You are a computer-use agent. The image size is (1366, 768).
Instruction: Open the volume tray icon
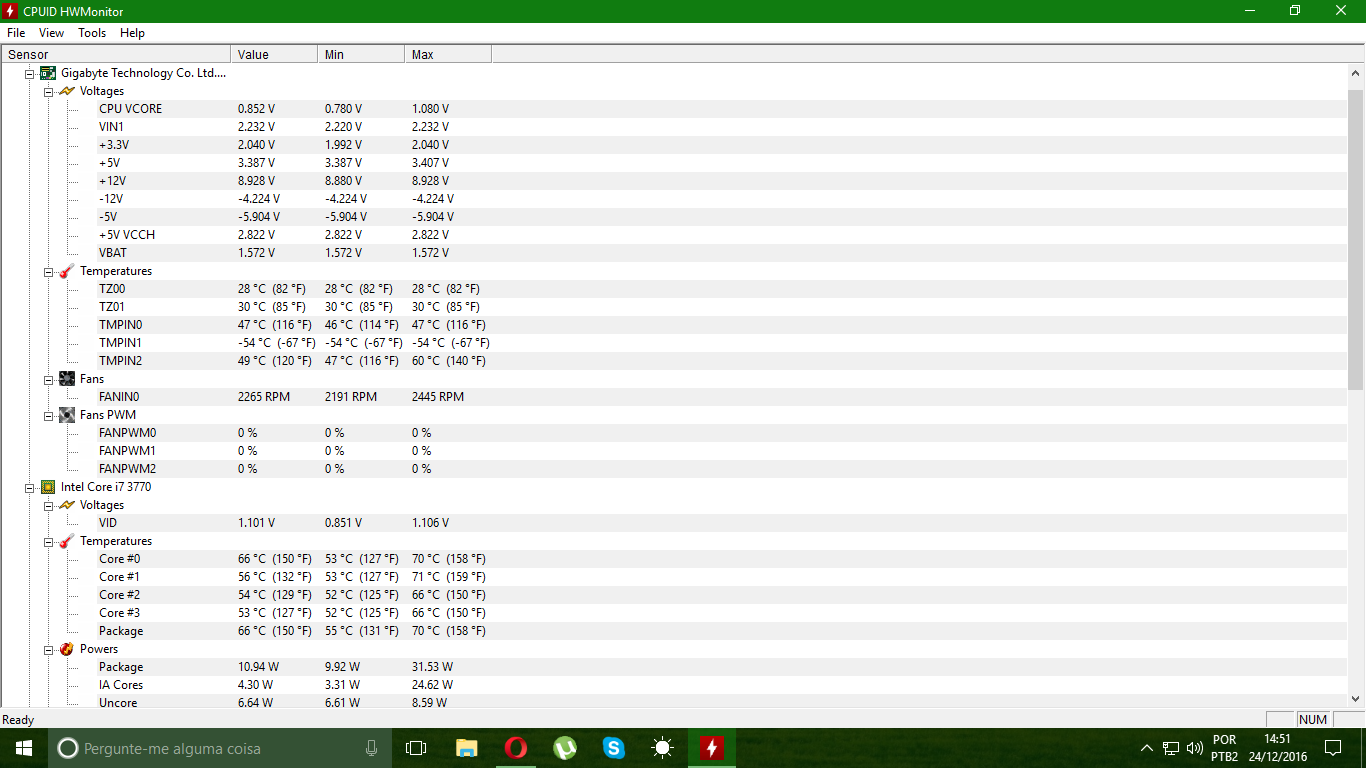[1194, 748]
